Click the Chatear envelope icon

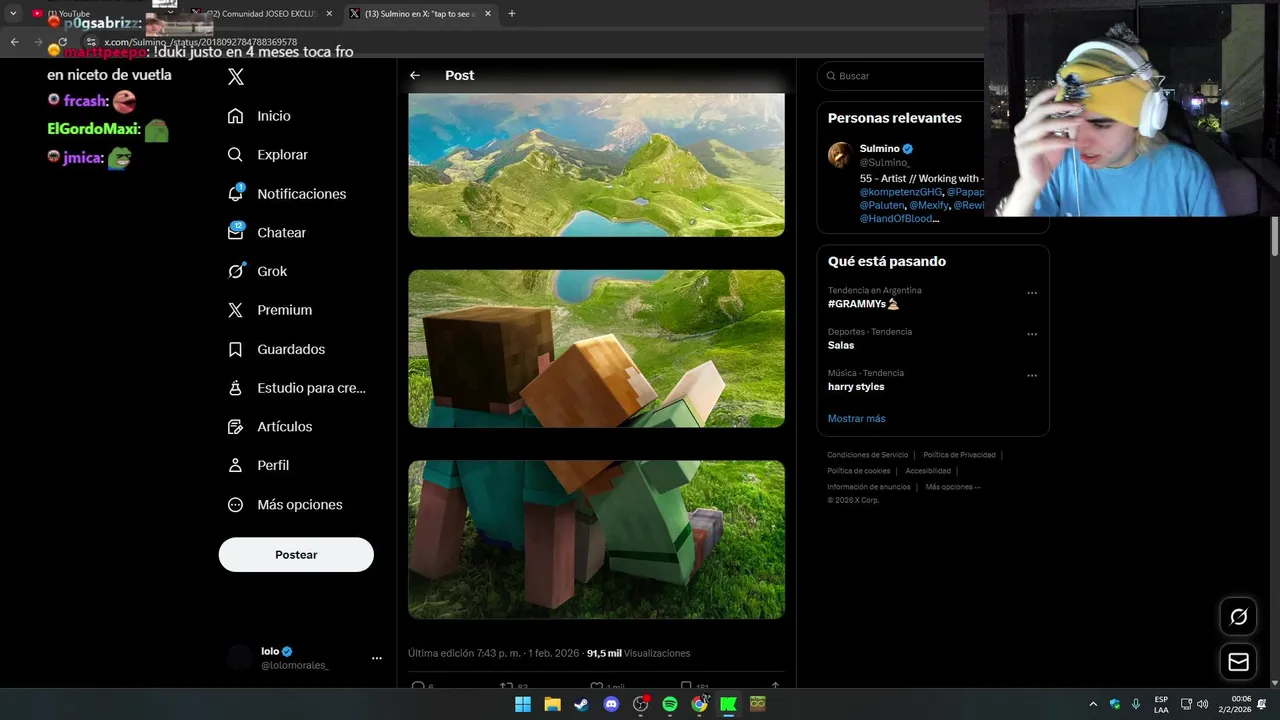point(235,232)
